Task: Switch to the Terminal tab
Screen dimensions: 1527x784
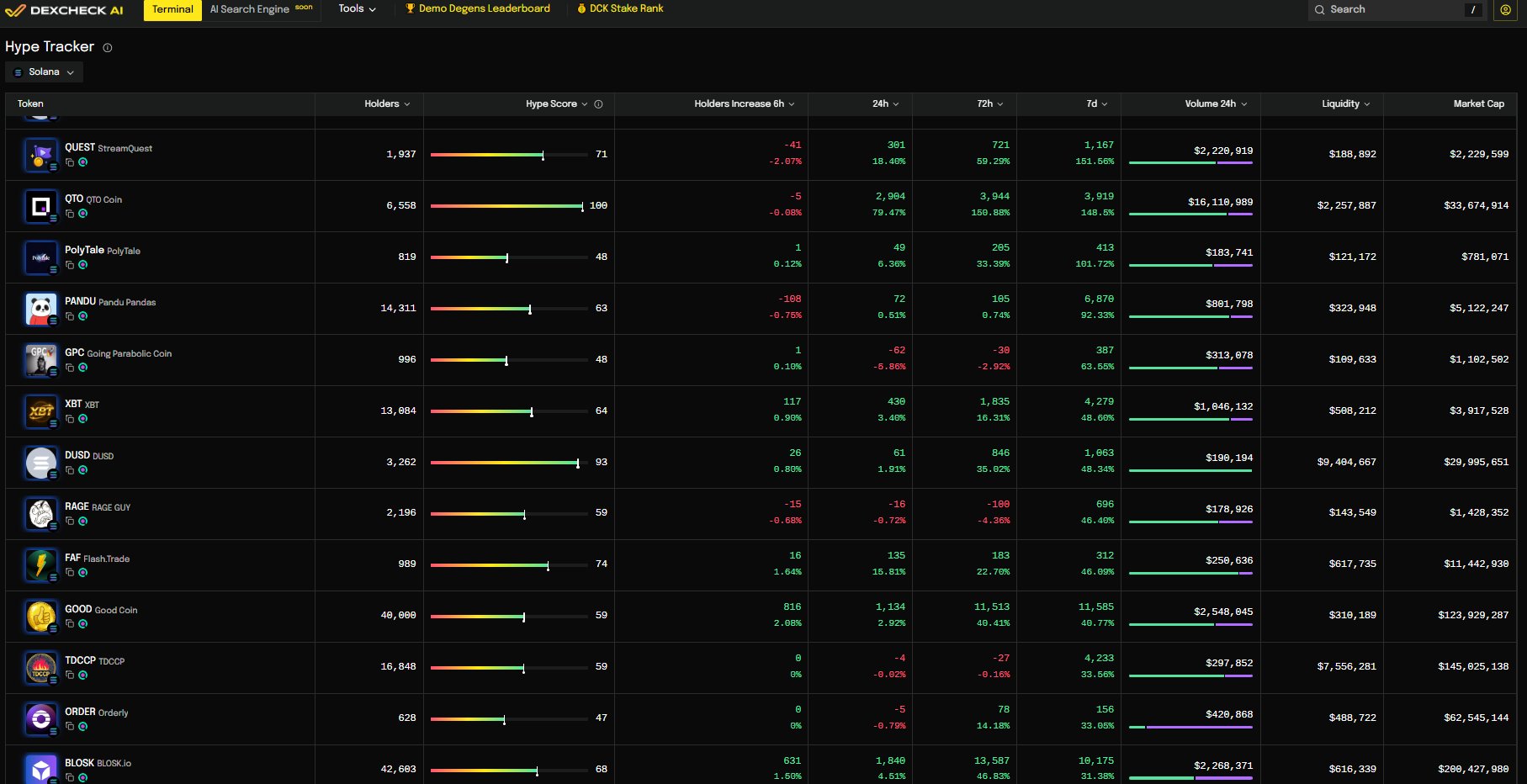Action: 172,9
